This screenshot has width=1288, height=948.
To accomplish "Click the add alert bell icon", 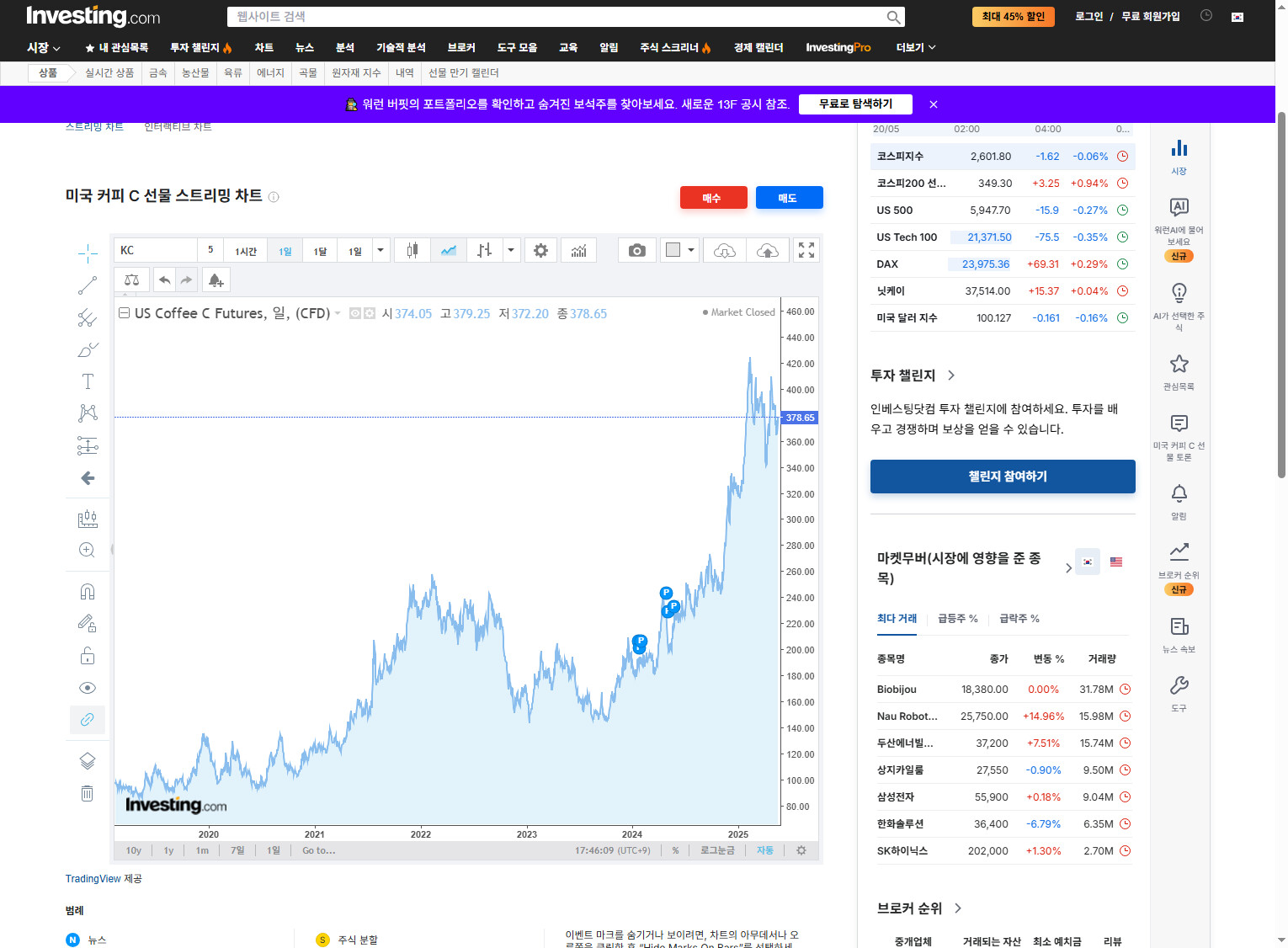I will coord(216,280).
